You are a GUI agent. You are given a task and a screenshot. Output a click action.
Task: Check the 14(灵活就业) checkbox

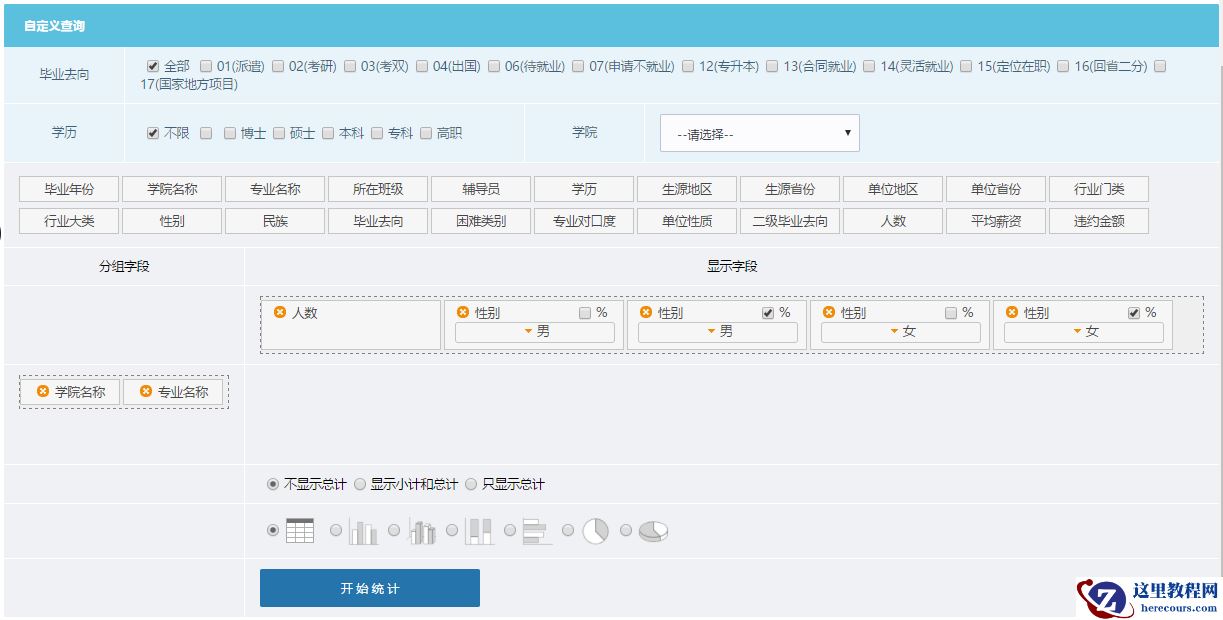[x=870, y=66]
